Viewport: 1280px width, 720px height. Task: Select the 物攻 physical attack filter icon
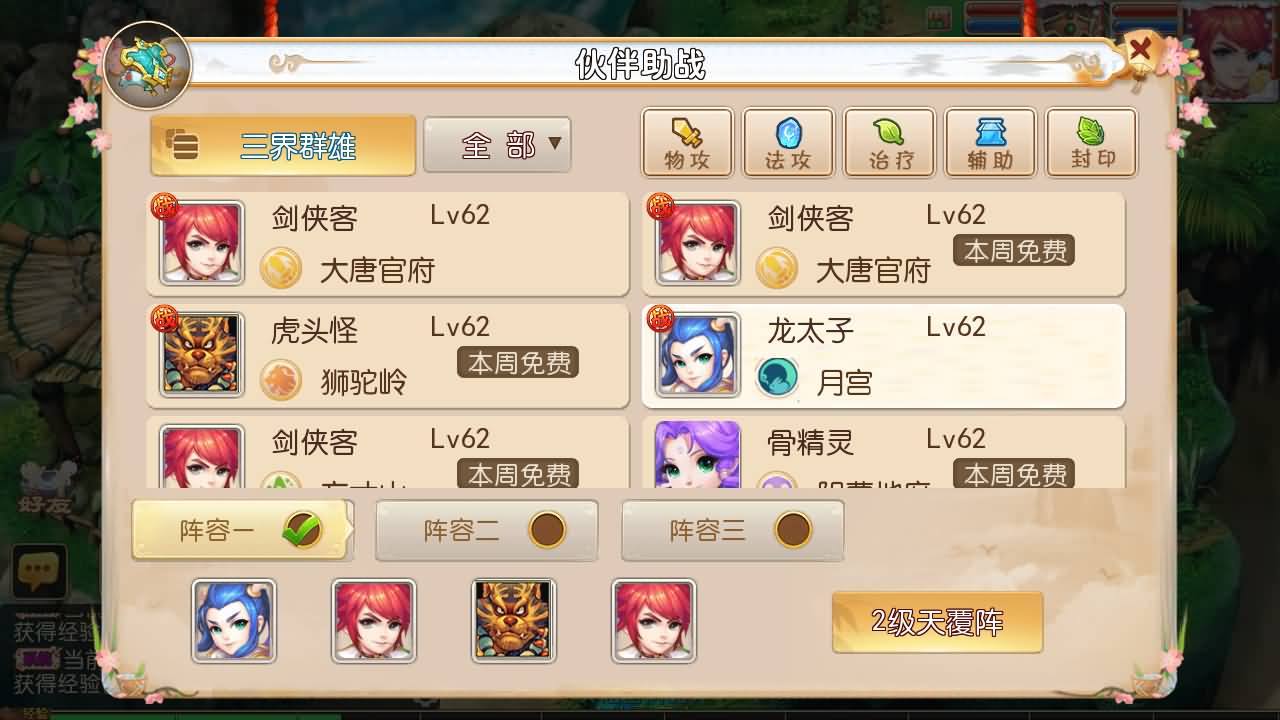tap(687, 143)
